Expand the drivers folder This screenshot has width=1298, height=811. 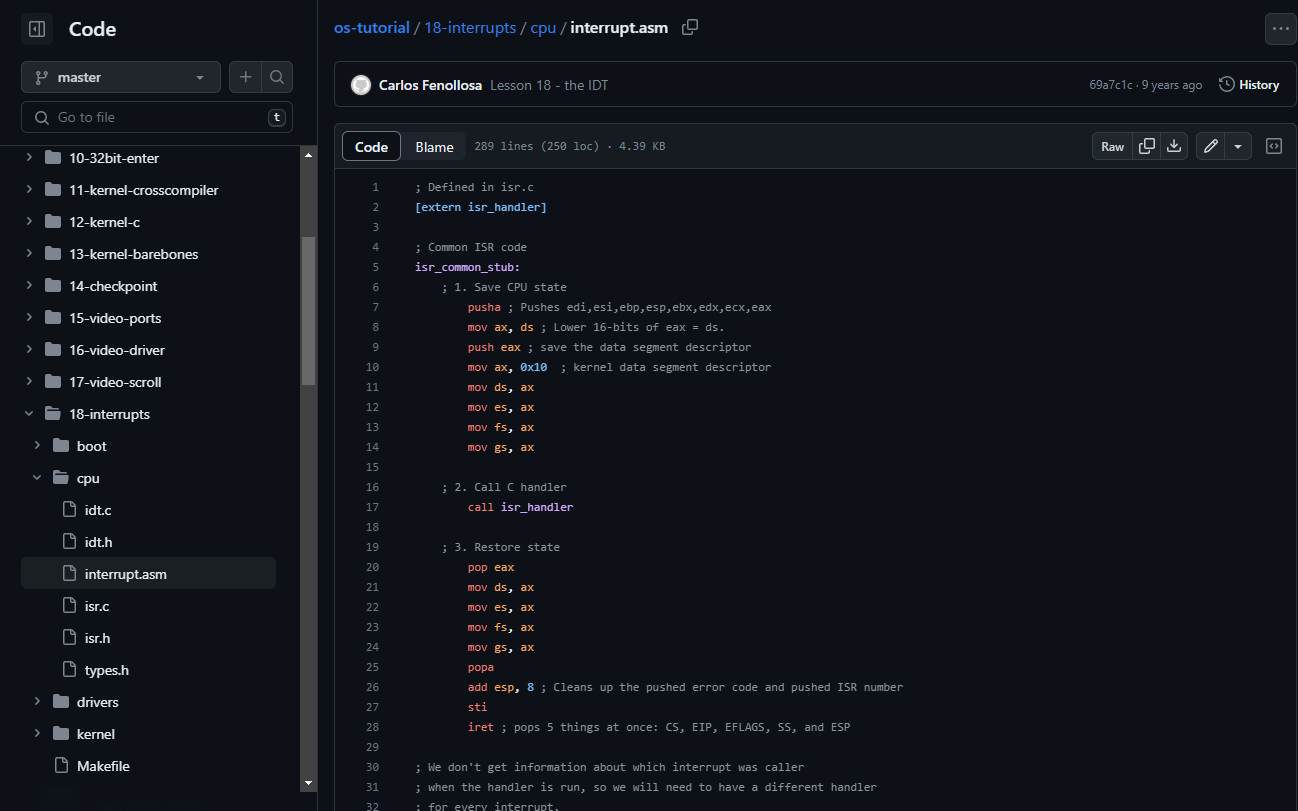[37, 702]
